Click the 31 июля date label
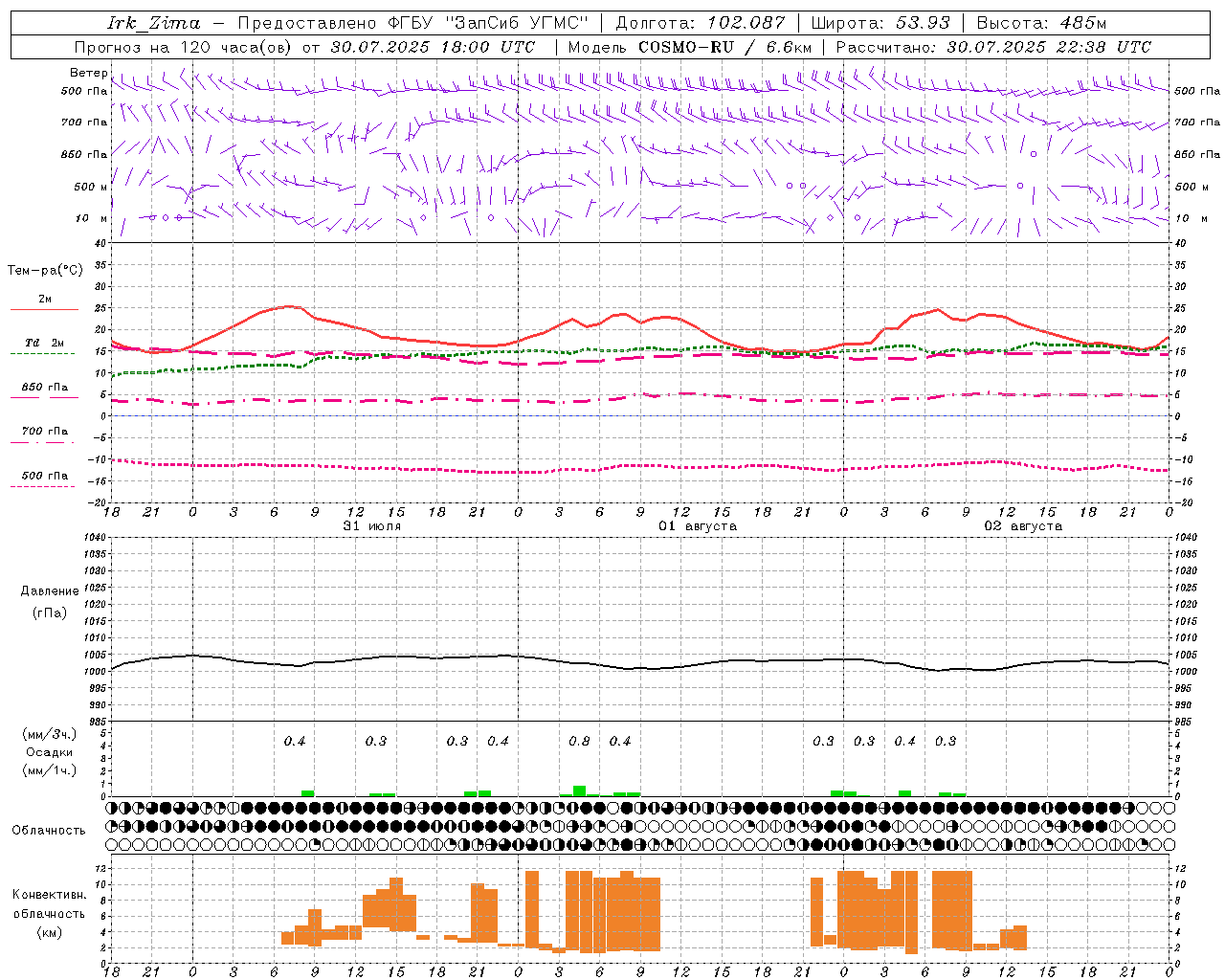Image resolution: width=1225 pixels, height=980 pixels. [372, 526]
